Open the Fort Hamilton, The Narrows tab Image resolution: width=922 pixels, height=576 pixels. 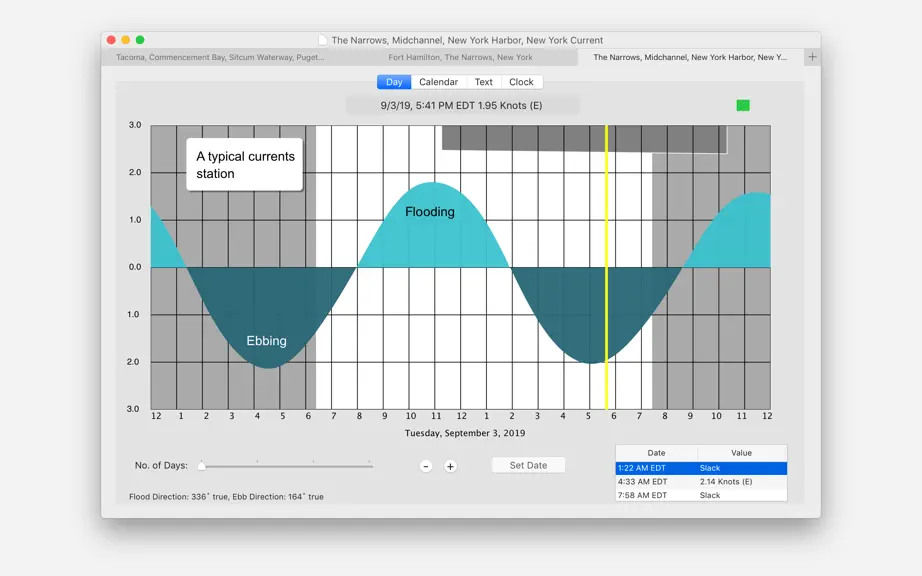(x=460, y=57)
